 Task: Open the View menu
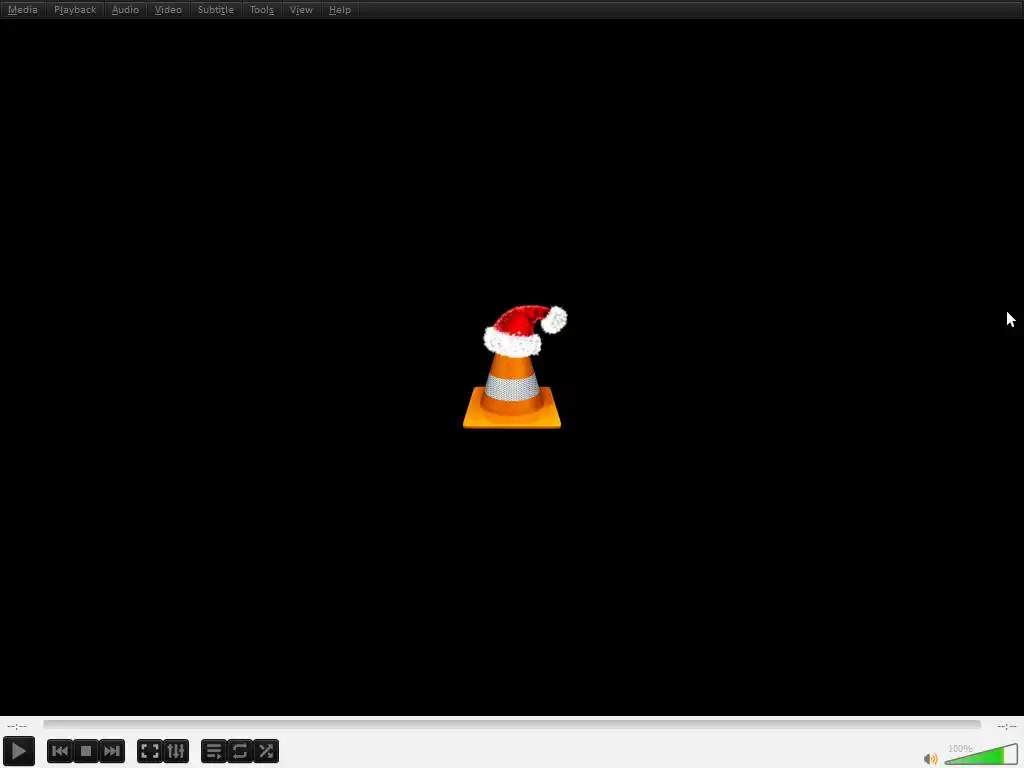coord(301,10)
